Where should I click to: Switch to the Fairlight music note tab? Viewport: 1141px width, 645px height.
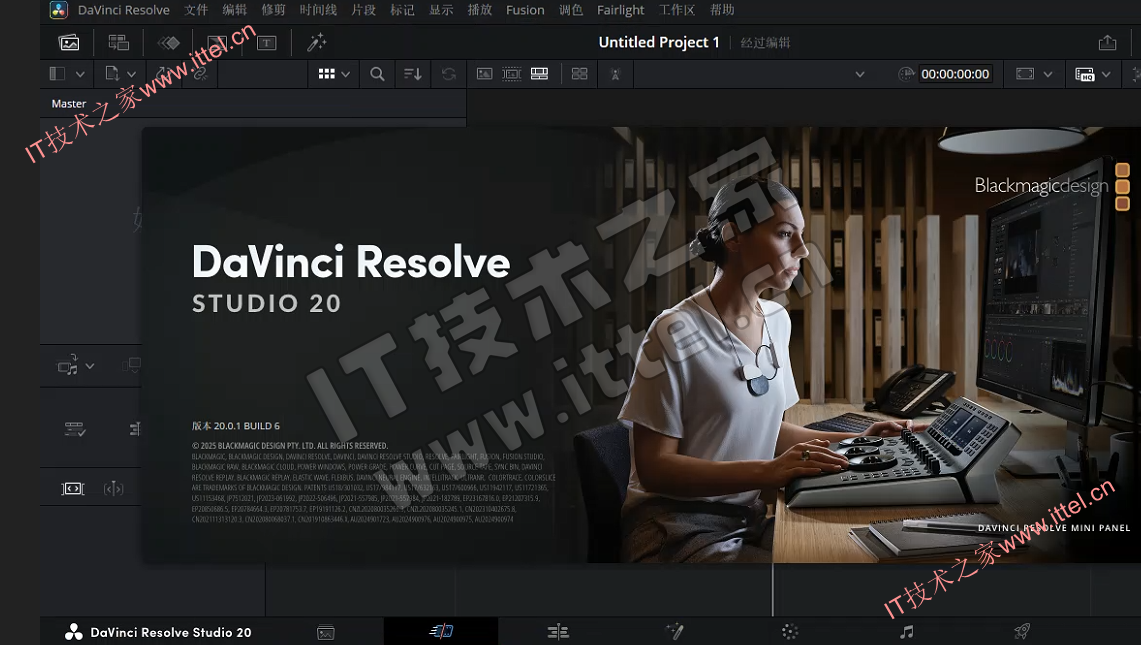pos(906,632)
